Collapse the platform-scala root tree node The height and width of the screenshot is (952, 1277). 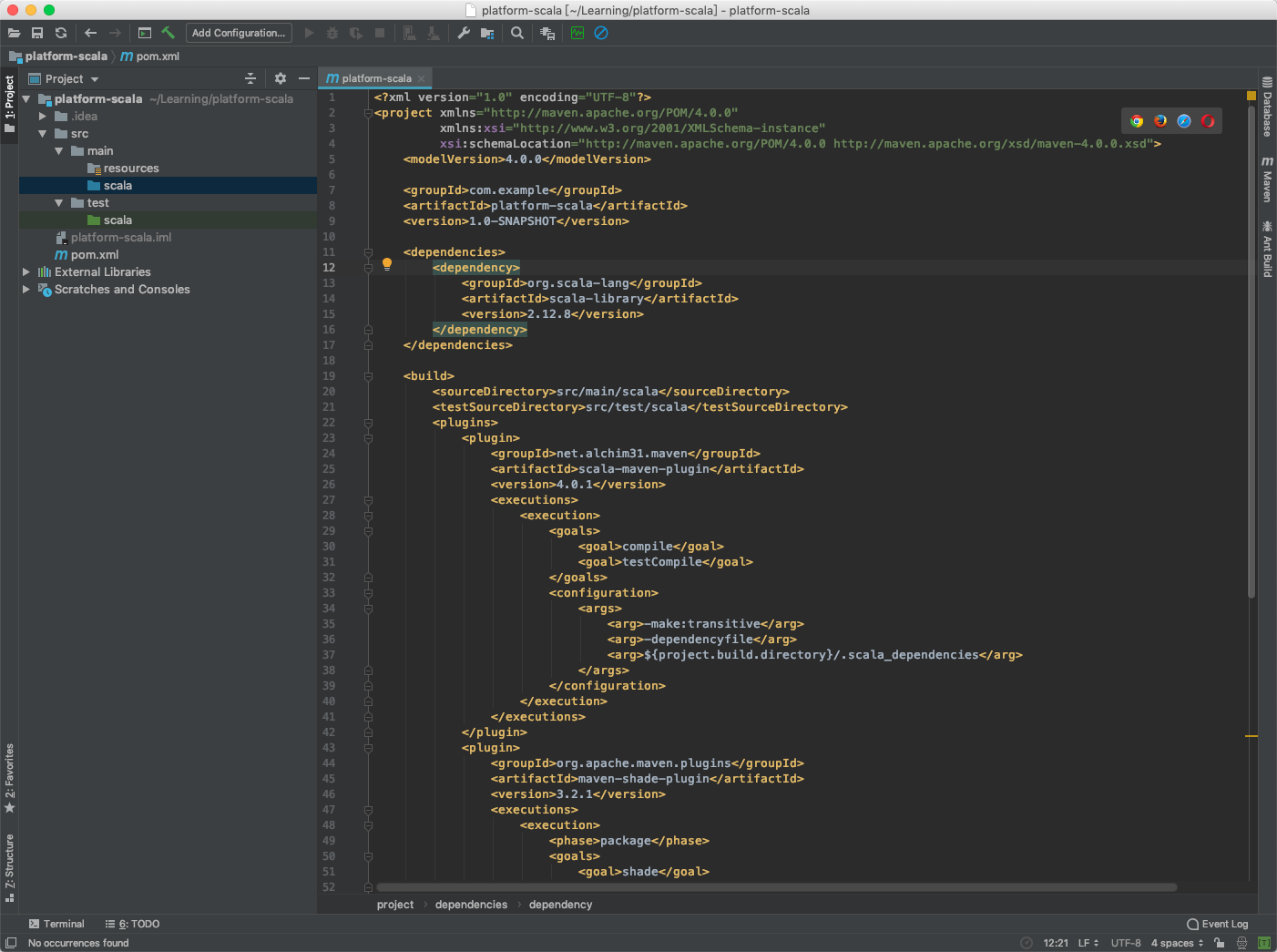[26, 98]
